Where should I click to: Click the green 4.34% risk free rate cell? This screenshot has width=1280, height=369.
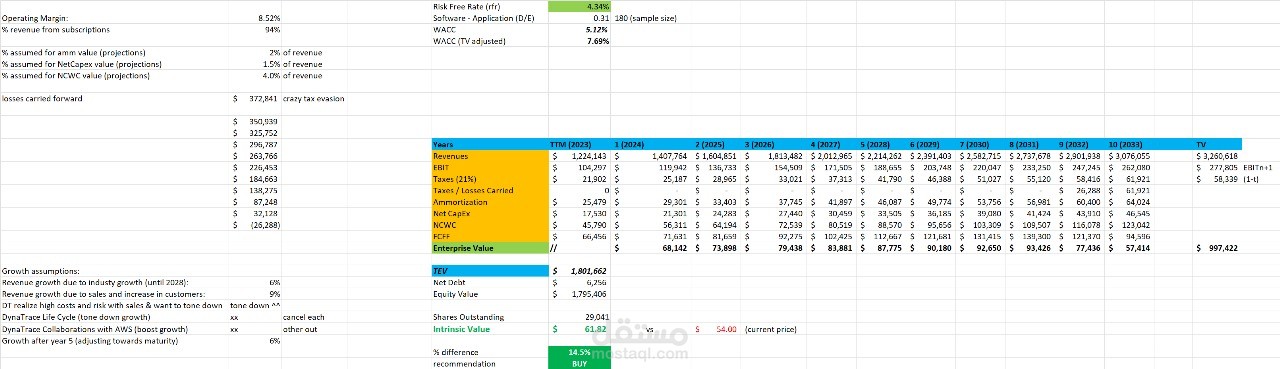[x=579, y=7]
